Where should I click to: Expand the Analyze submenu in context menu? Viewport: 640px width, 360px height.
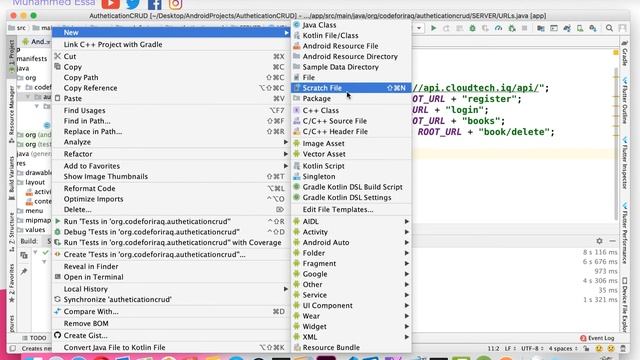[171, 142]
